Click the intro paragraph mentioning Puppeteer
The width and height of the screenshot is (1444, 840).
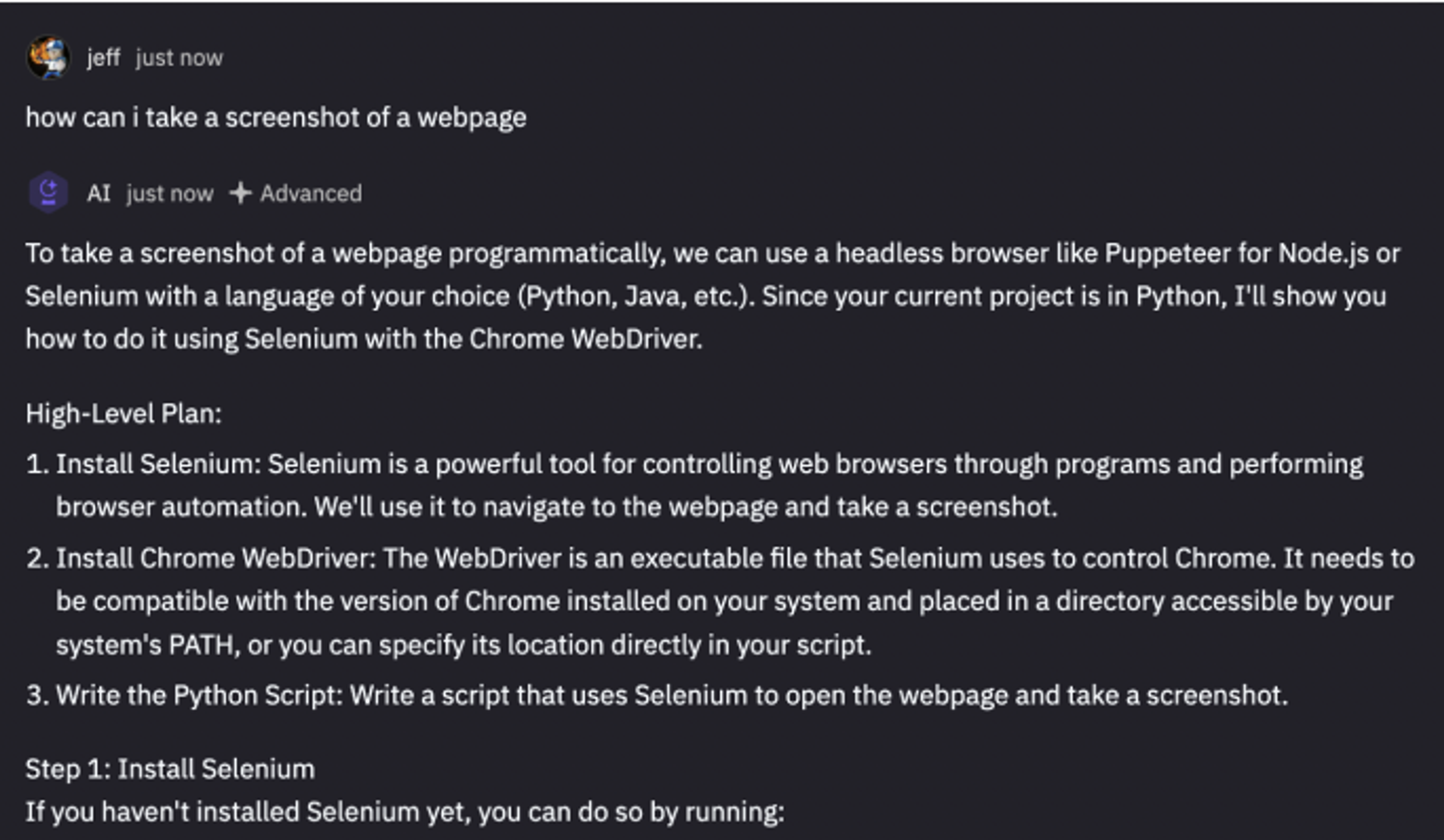(x=711, y=296)
